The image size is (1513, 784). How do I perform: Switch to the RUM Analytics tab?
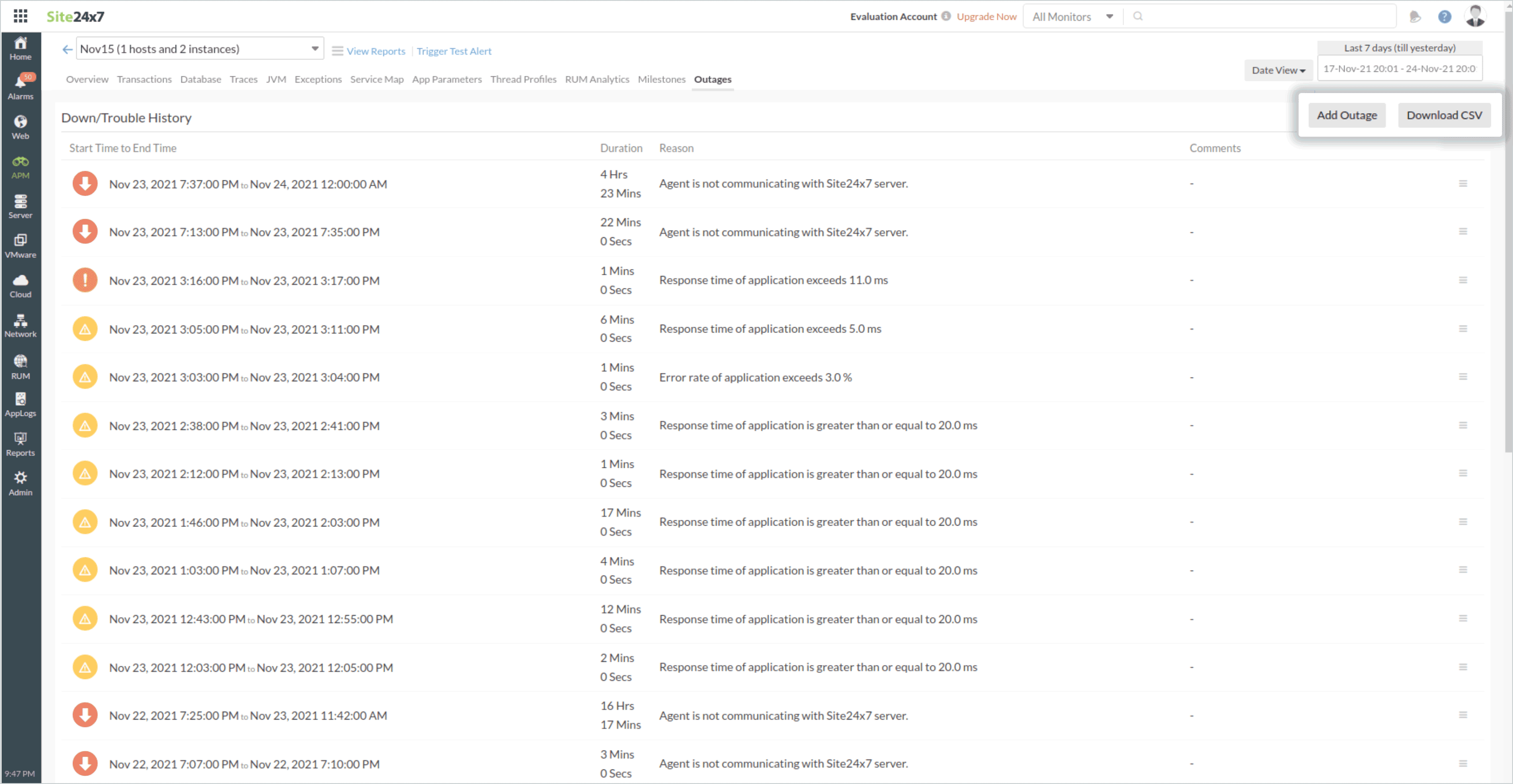597,78
